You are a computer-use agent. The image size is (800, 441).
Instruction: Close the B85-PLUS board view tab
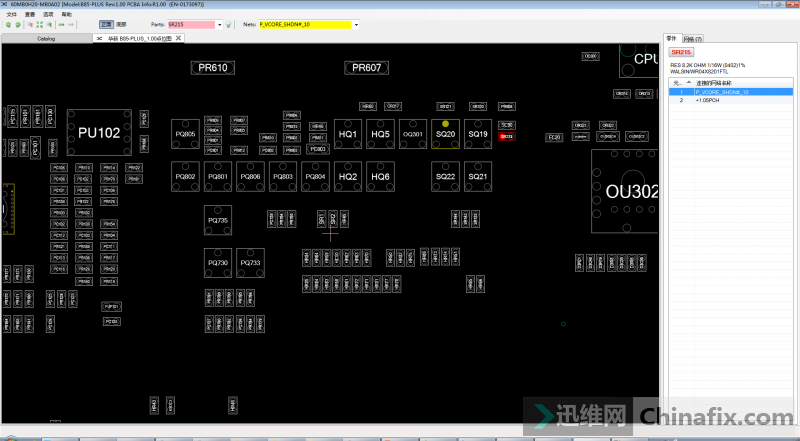(179, 38)
